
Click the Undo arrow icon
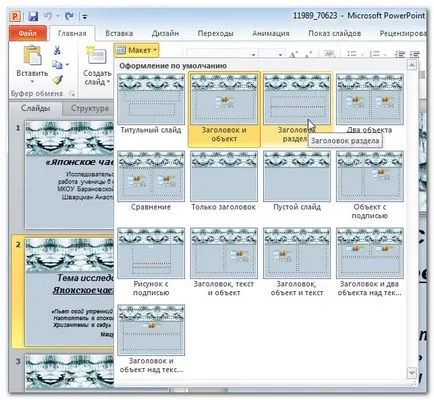point(48,16)
